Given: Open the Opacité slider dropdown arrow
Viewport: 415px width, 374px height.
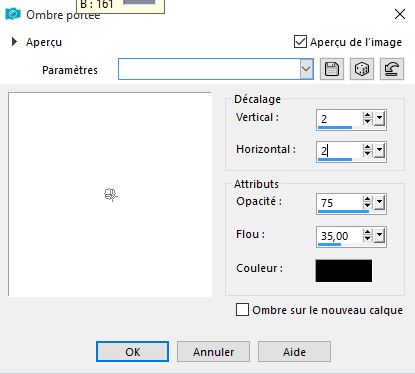Looking at the screenshot, I should tap(379, 203).
